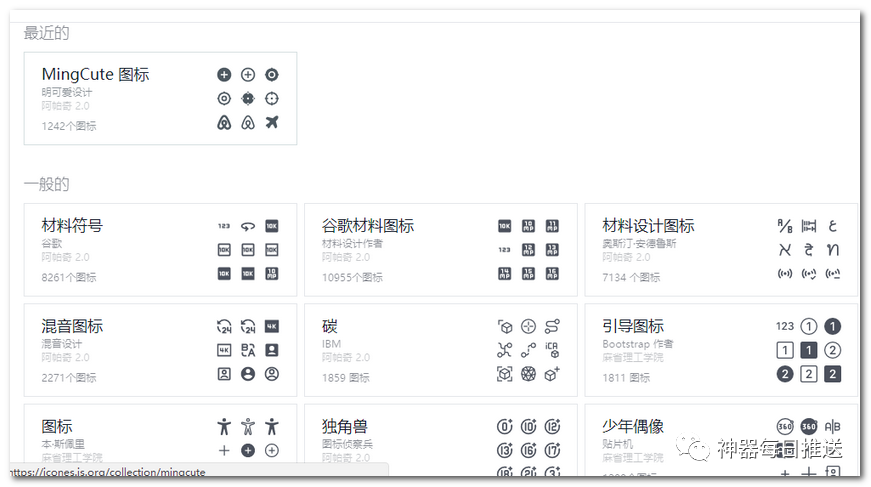This screenshot has width=871, height=487.
Task: Click filled Airbnb logo icon in MingCute card
Action: click(x=224, y=122)
